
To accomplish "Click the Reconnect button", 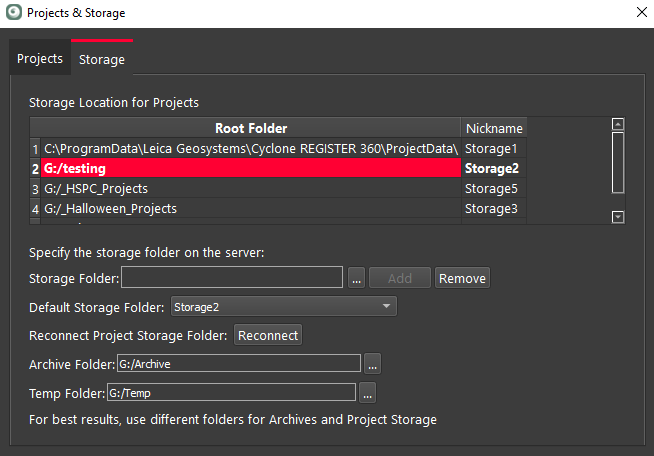I will tap(268, 335).
